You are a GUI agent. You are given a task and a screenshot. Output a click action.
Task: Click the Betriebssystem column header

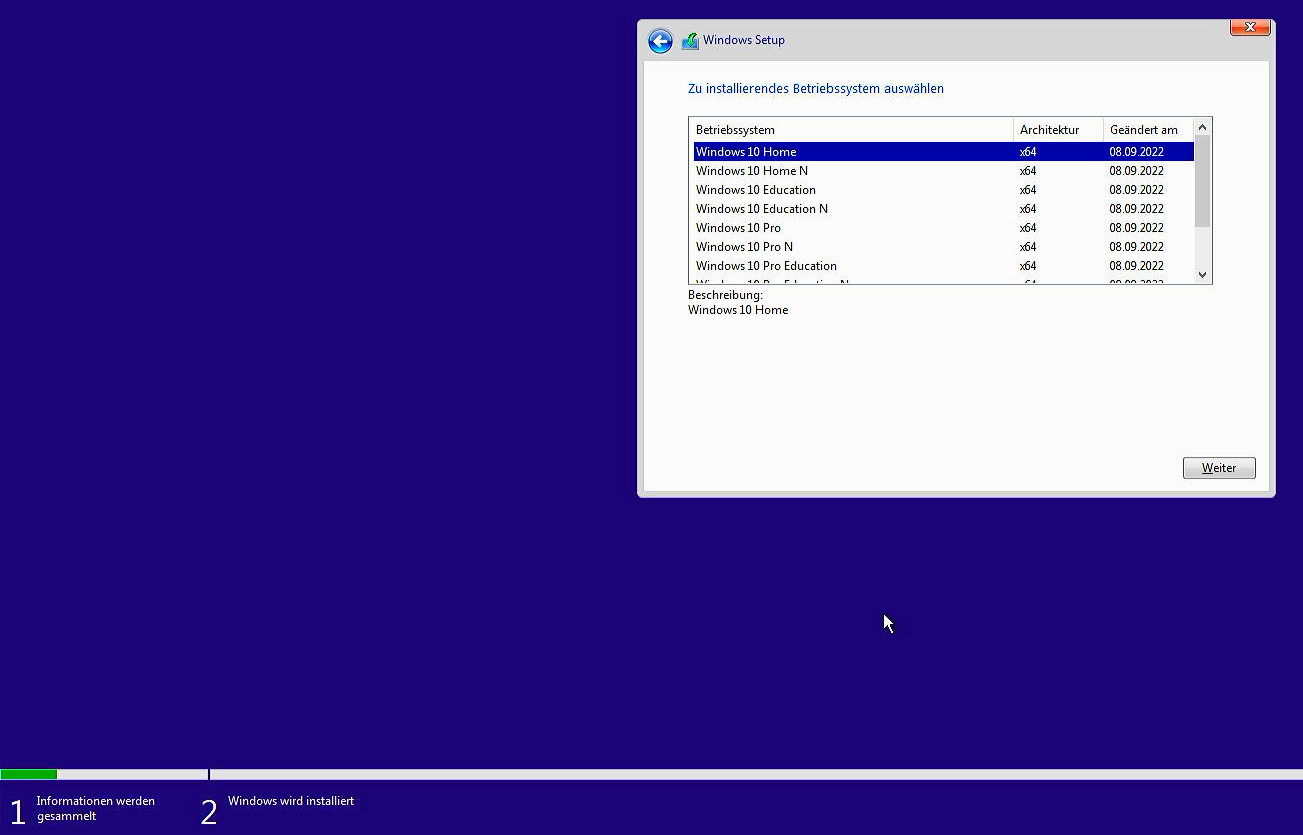point(851,130)
